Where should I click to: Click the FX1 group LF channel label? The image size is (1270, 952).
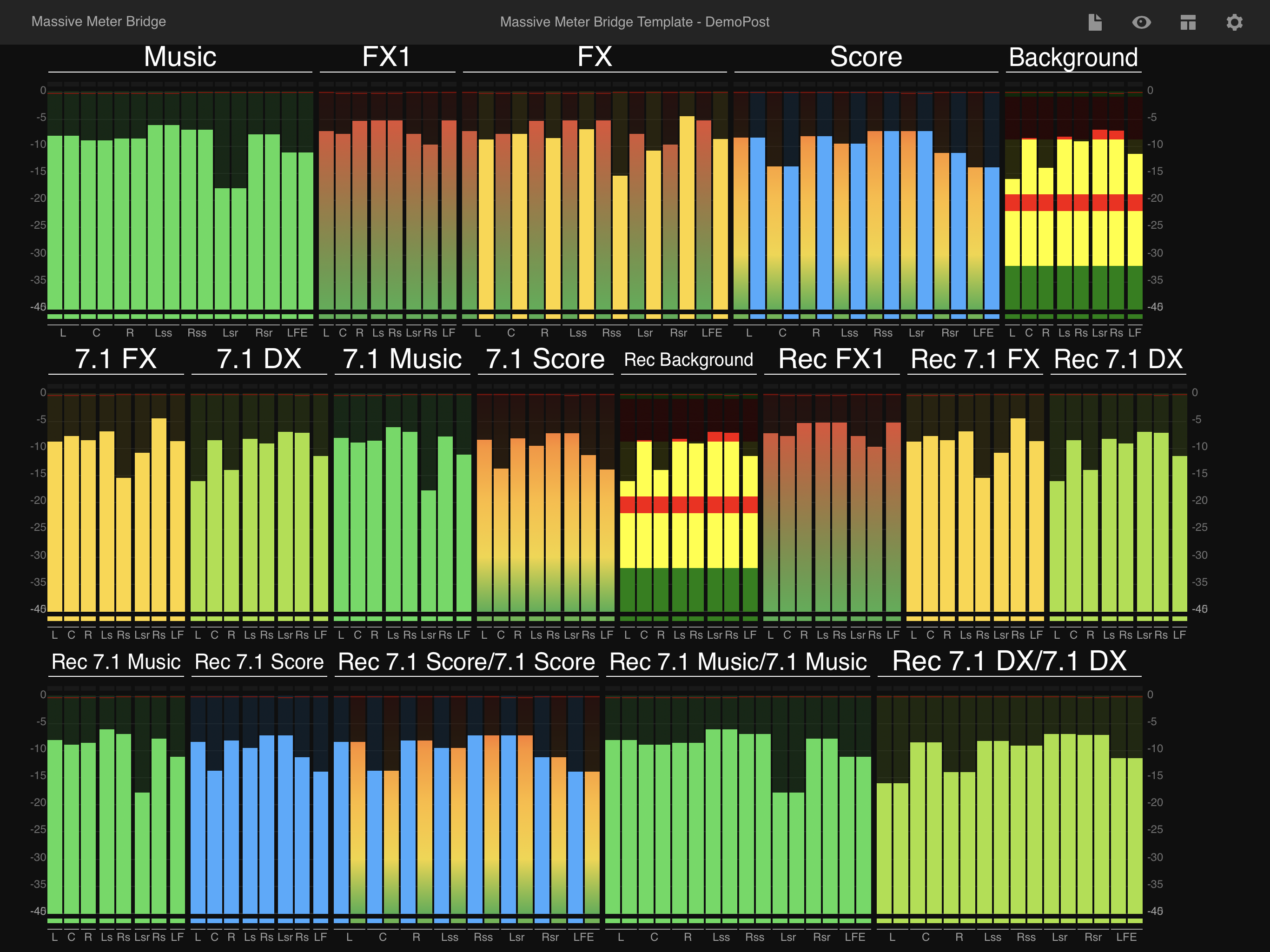[x=449, y=332]
